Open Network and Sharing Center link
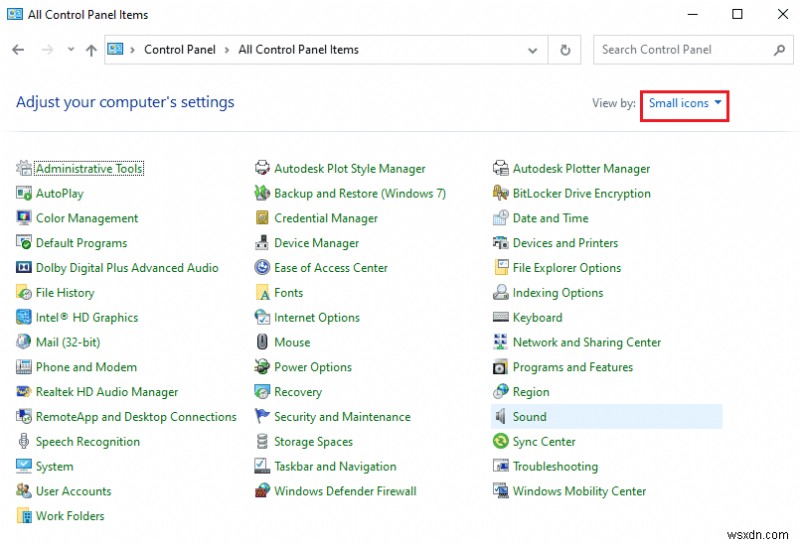This screenshot has width=800, height=545. tap(586, 342)
